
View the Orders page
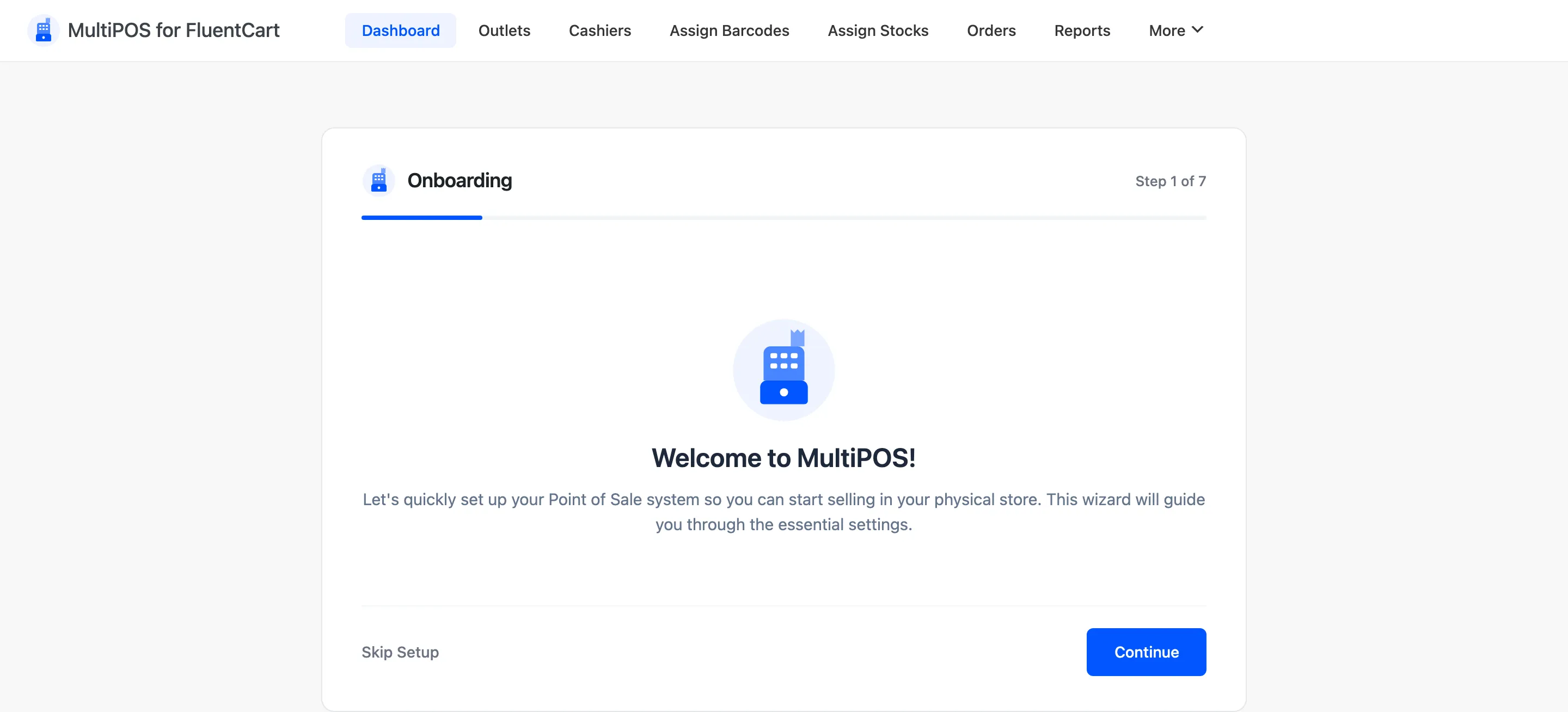coord(991,30)
